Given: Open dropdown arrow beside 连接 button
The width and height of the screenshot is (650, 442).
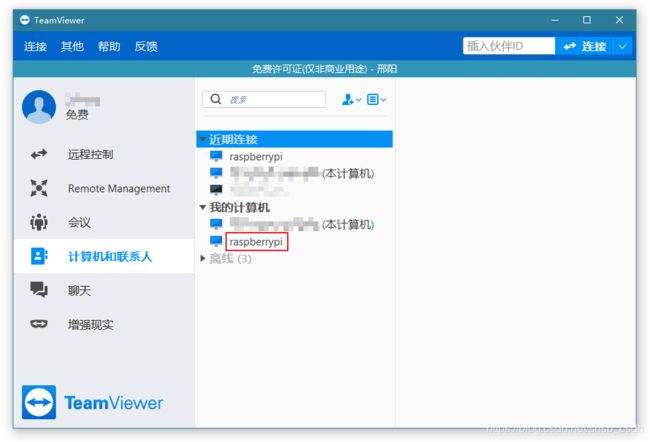Looking at the screenshot, I should coord(622,46).
